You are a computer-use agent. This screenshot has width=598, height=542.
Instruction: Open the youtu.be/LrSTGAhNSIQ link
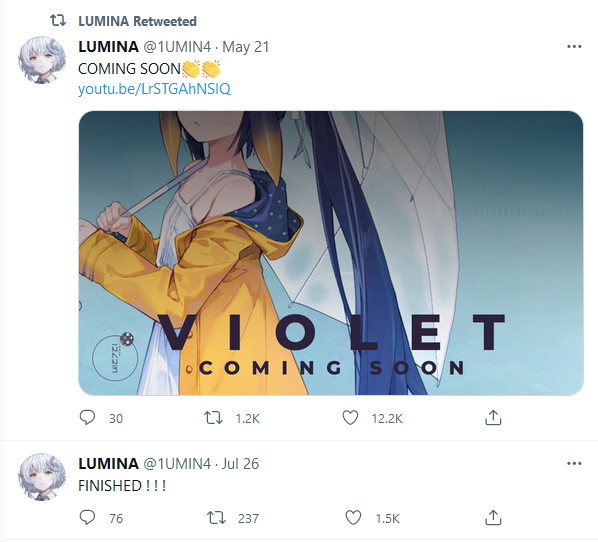[154, 89]
